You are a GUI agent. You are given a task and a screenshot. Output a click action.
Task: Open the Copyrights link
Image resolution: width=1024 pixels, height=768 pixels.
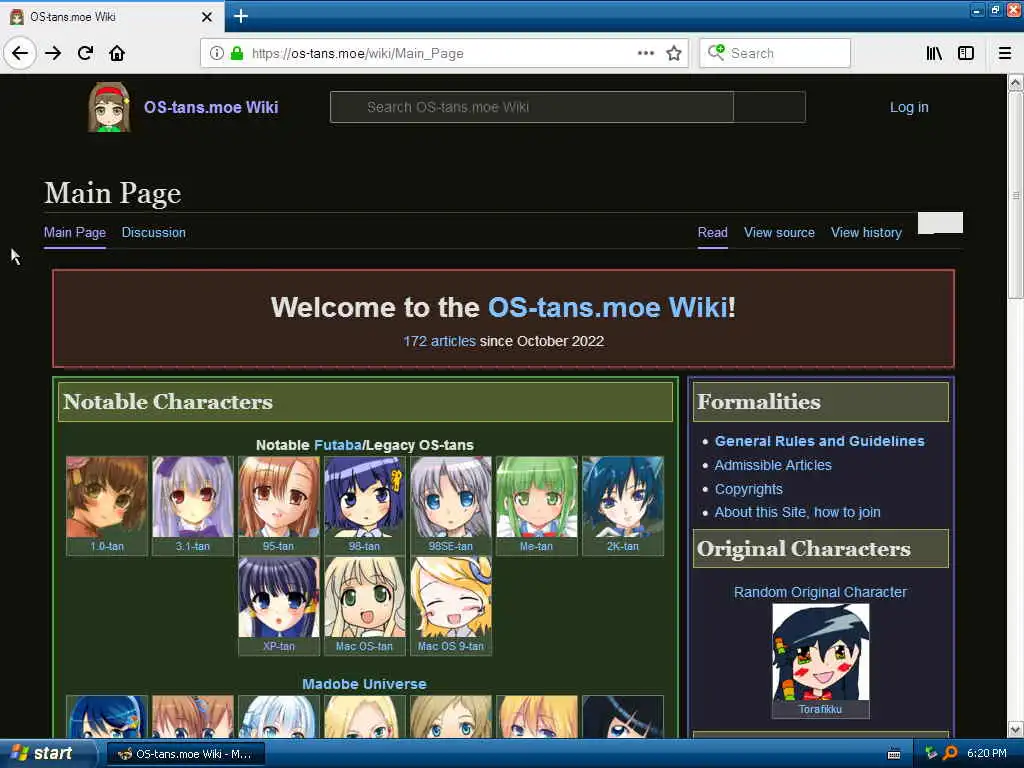[748, 489]
